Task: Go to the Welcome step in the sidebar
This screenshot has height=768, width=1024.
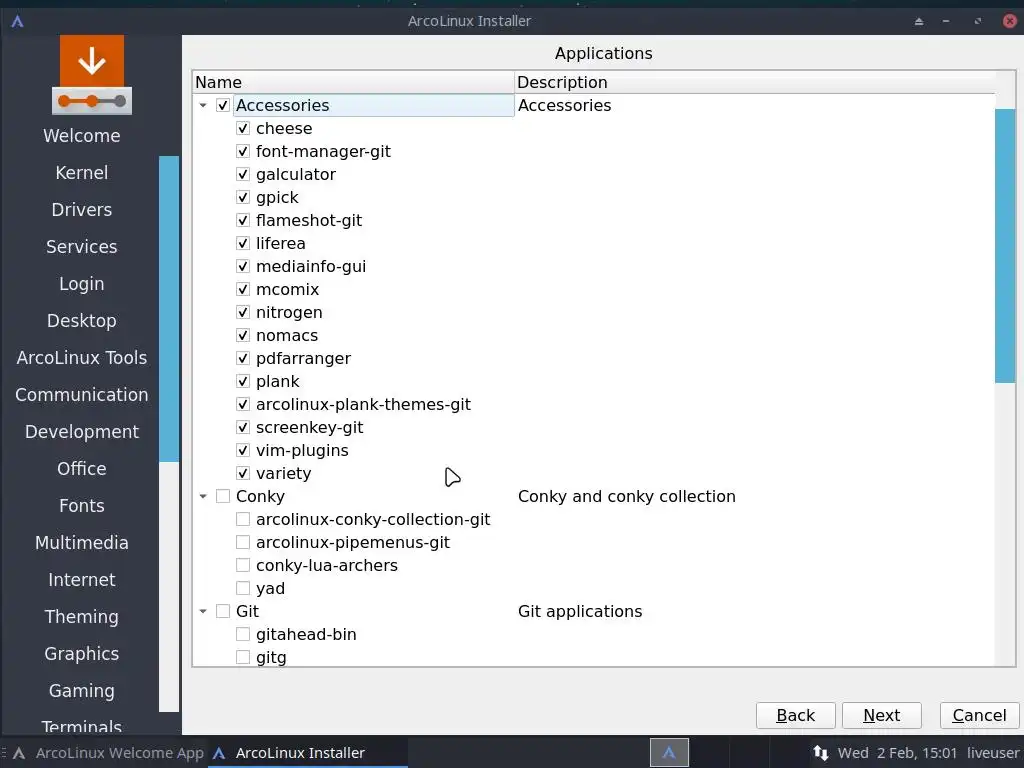Action: pyautogui.click(x=82, y=136)
